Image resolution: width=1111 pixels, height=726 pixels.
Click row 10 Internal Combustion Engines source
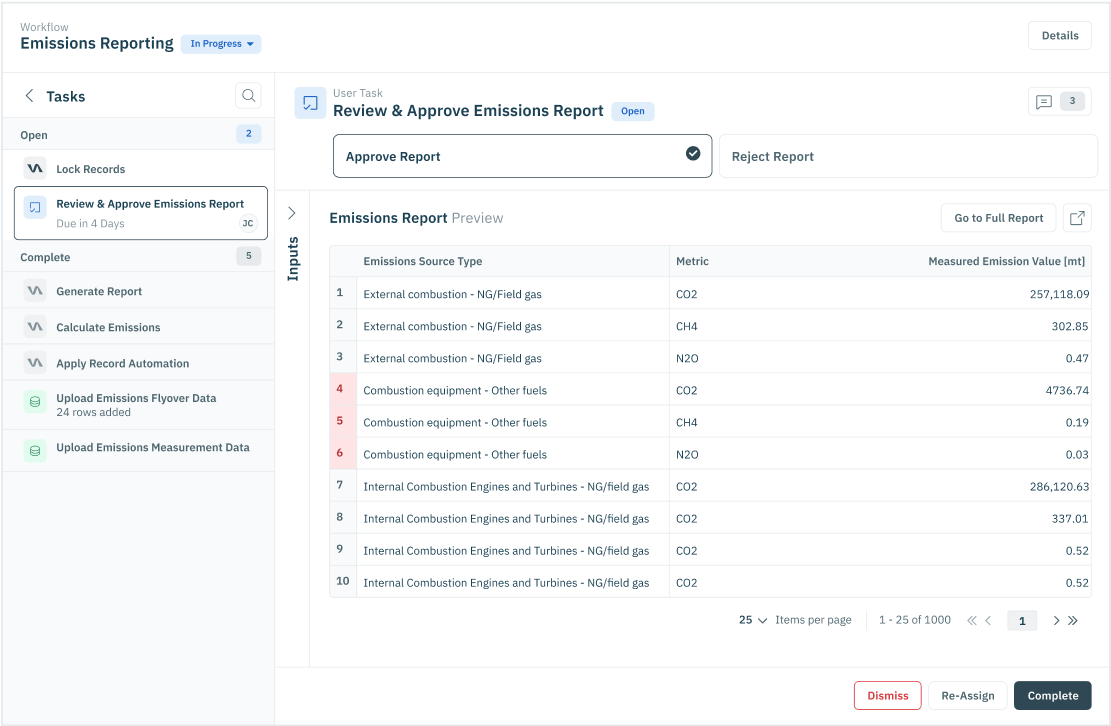pyautogui.click(x=506, y=583)
